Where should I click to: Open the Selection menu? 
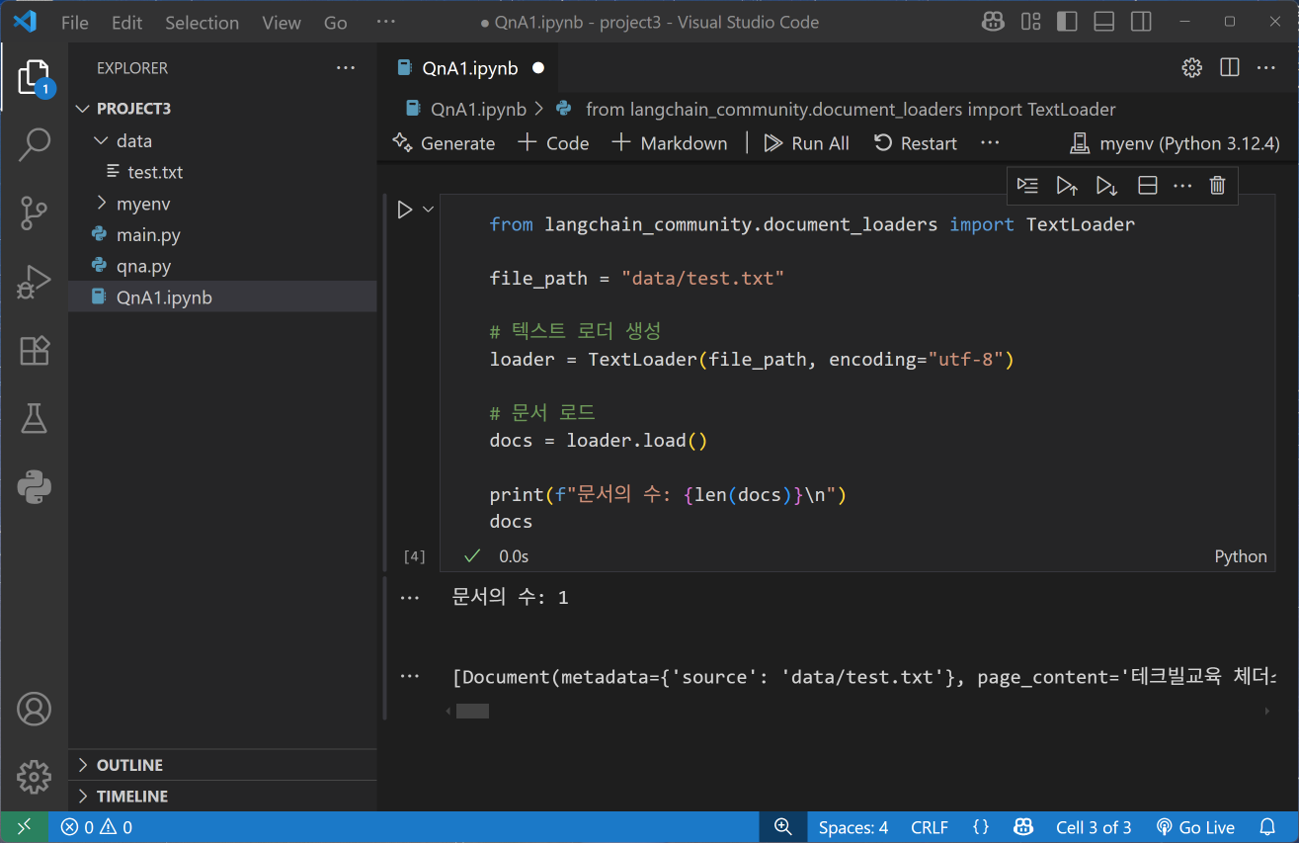click(202, 22)
